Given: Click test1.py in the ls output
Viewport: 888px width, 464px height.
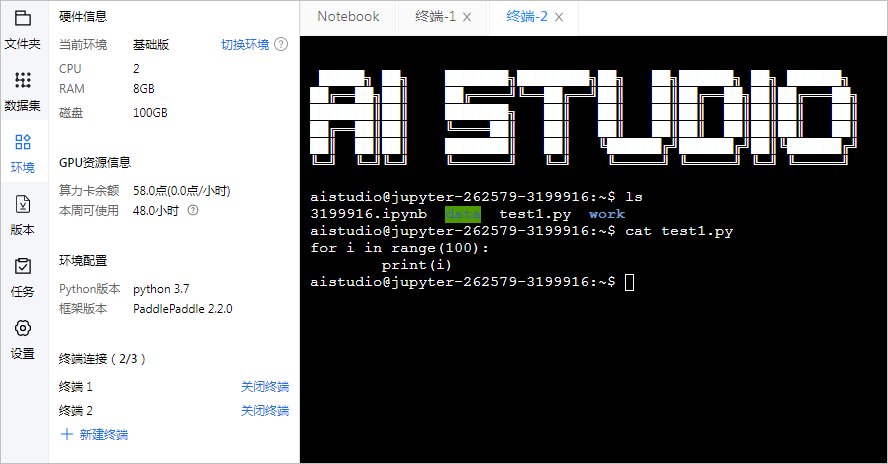Looking at the screenshot, I should coord(535,214).
